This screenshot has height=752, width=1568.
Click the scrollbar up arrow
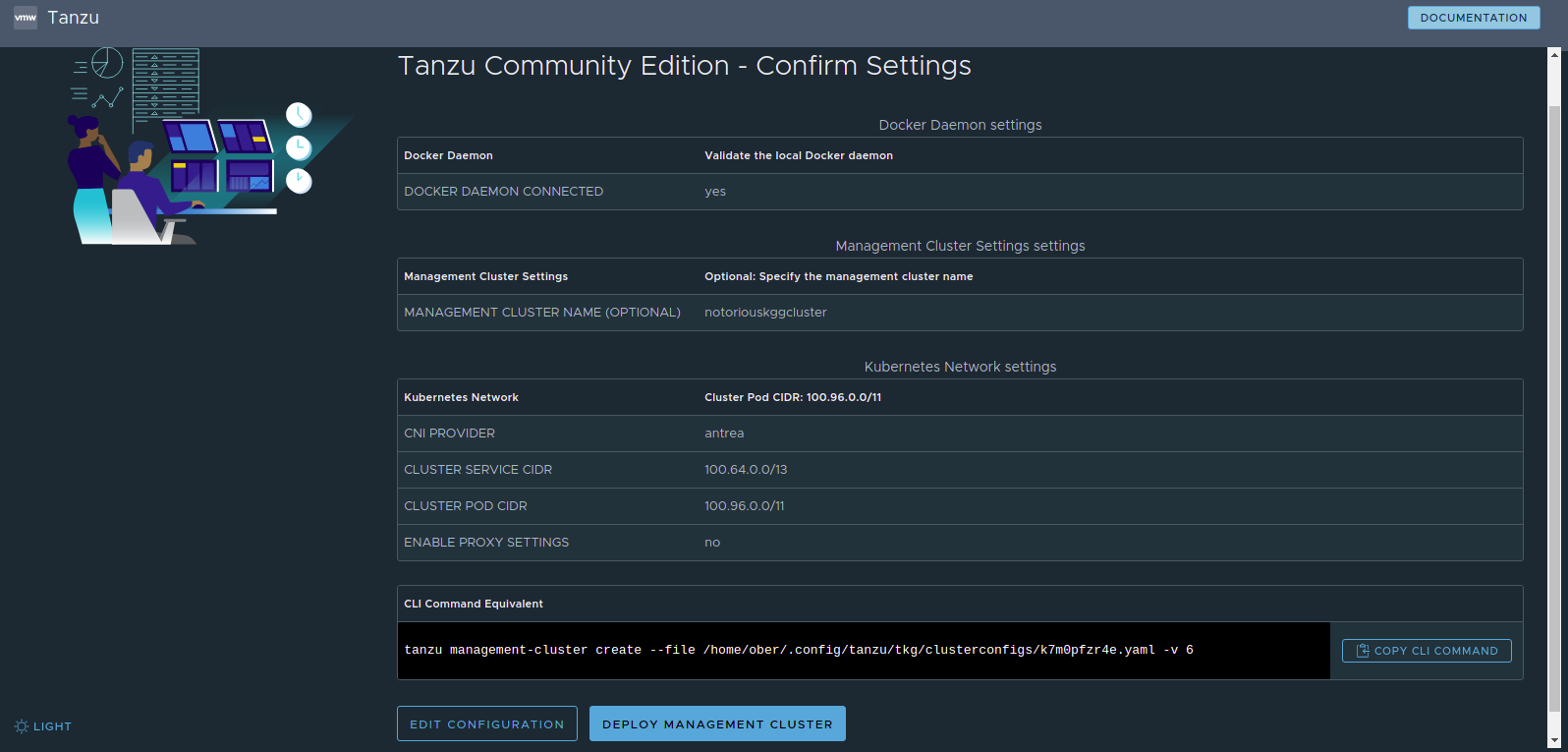click(x=1554, y=55)
